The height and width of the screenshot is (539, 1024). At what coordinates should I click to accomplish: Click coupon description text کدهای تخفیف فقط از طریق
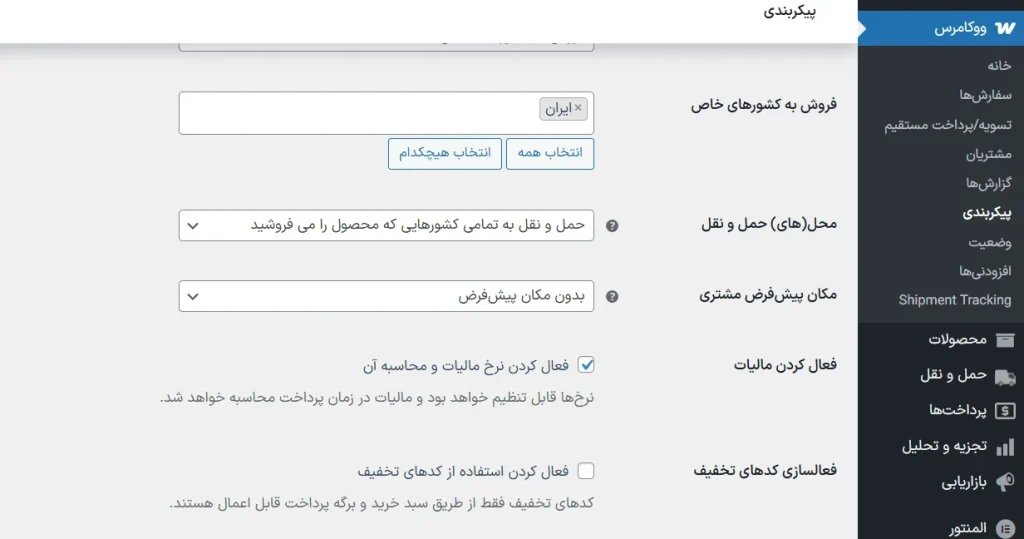381,503
